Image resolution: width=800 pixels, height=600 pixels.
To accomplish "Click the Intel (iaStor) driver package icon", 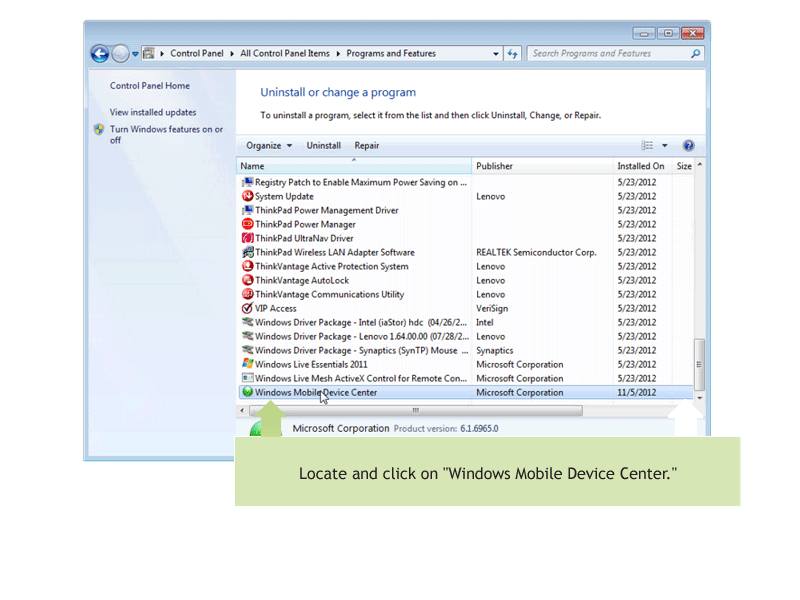I will [x=247, y=322].
